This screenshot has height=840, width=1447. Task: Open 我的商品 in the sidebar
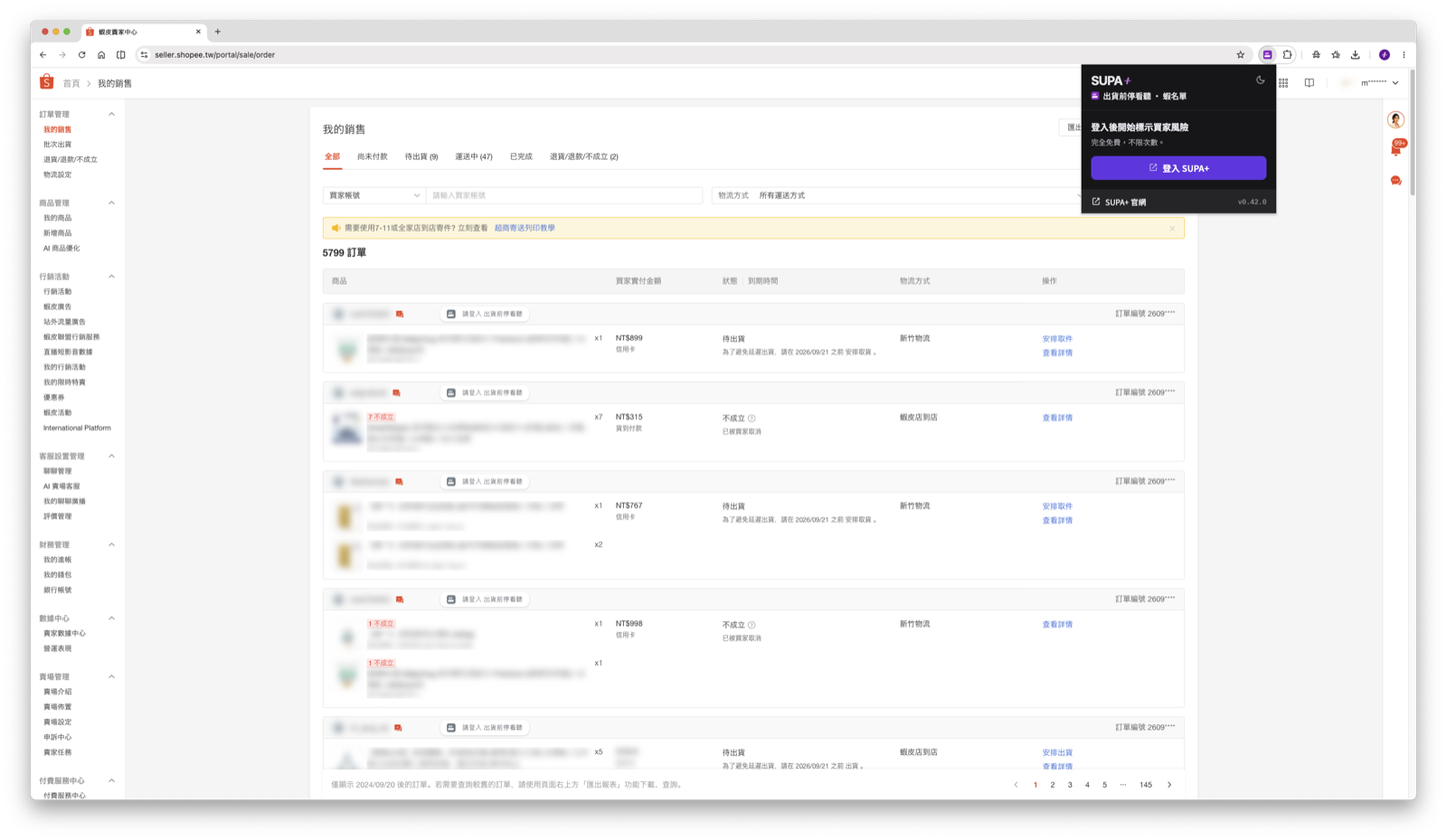tap(57, 218)
